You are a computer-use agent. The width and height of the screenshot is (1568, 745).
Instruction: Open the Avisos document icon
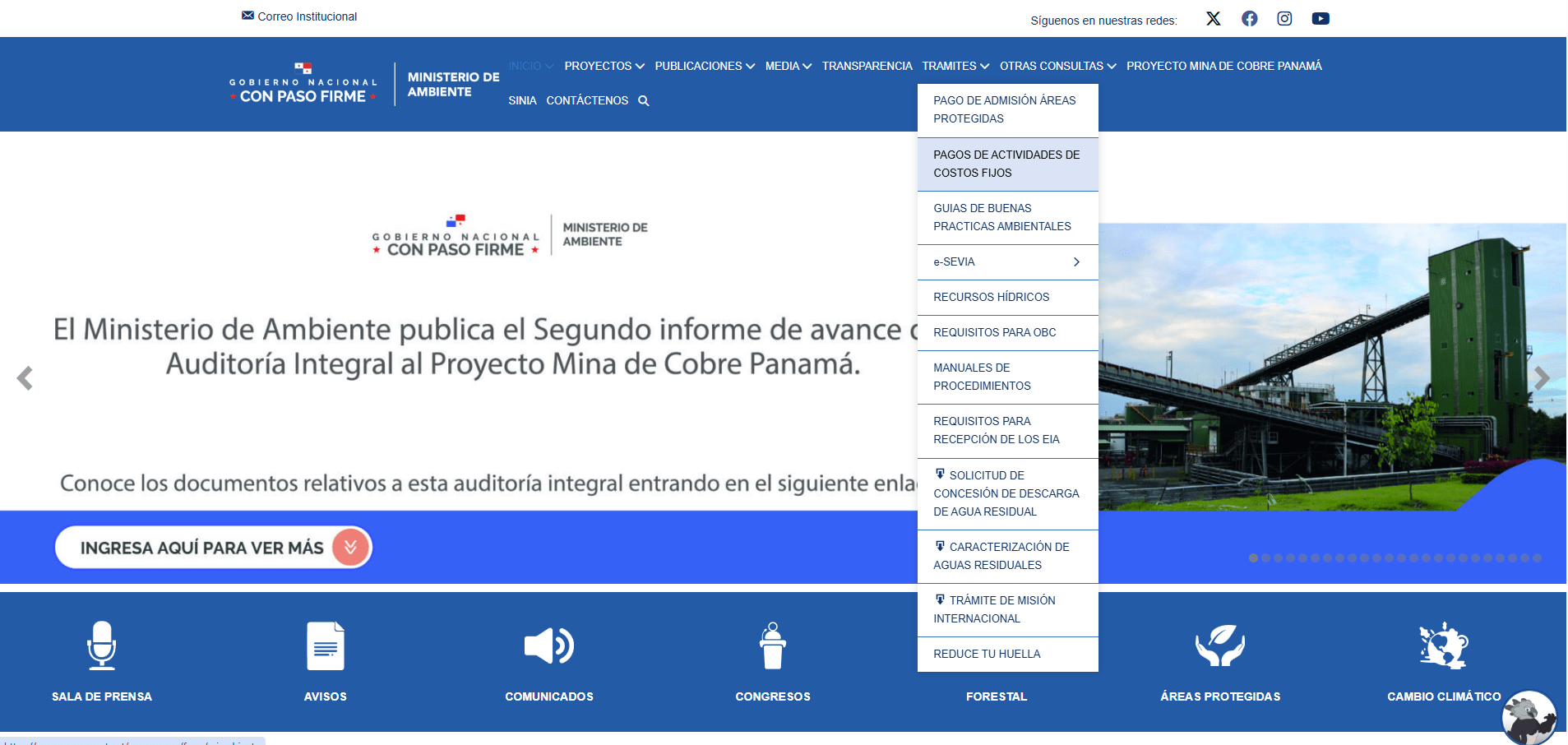326,646
